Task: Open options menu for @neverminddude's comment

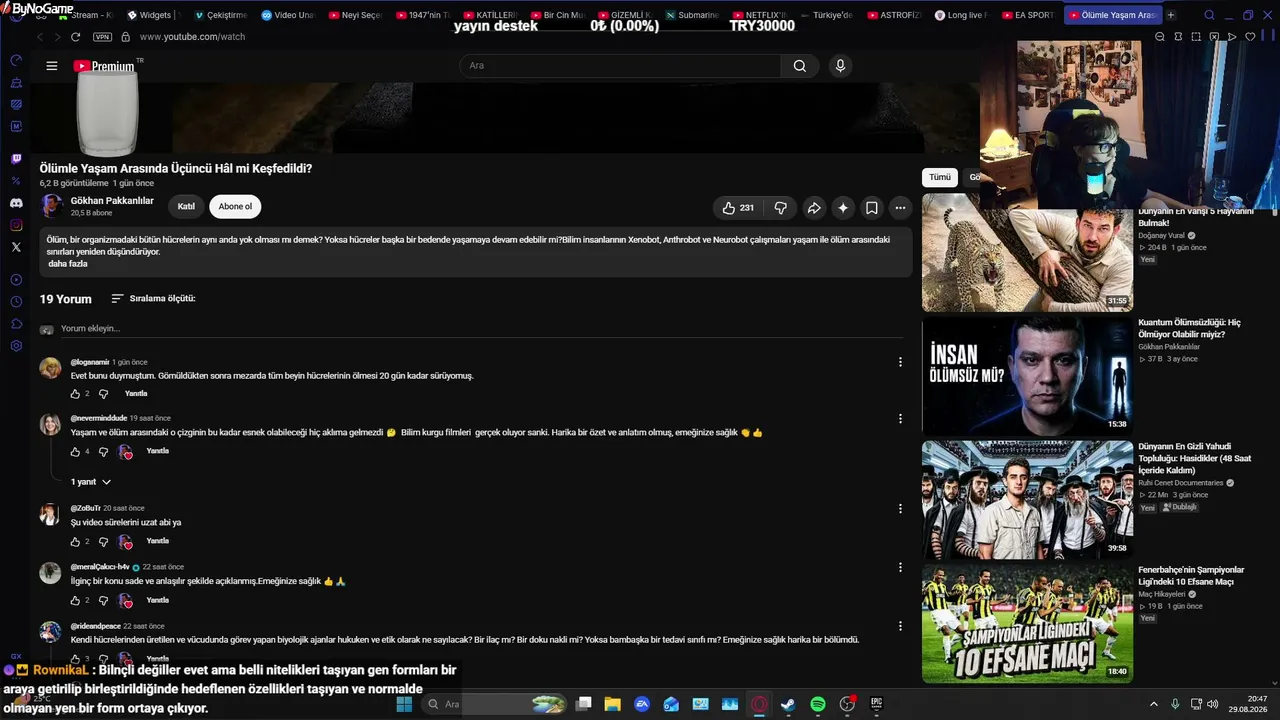Action: pyautogui.click(x=900, y=419)
